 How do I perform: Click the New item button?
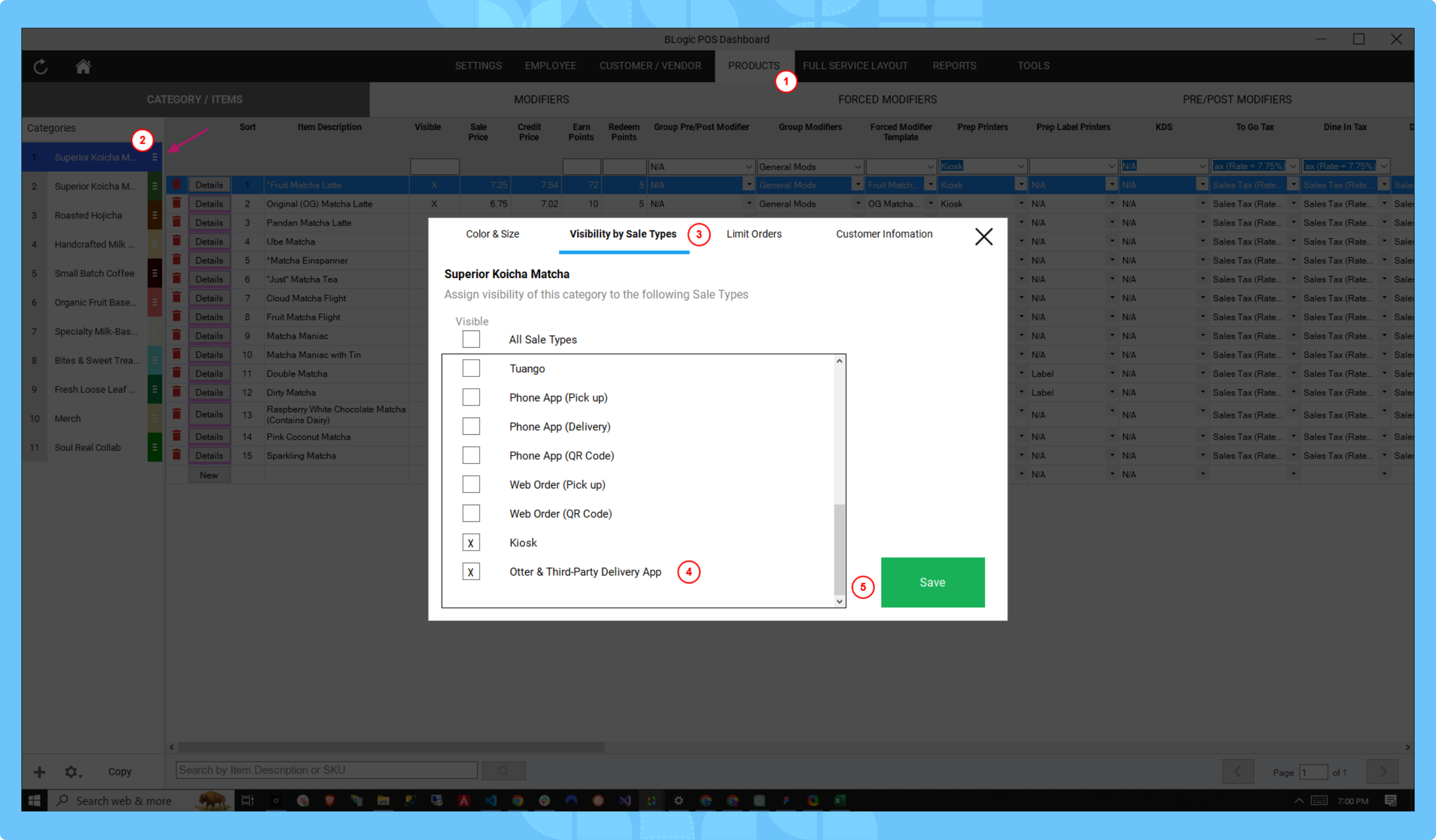(x=209, y=475)
